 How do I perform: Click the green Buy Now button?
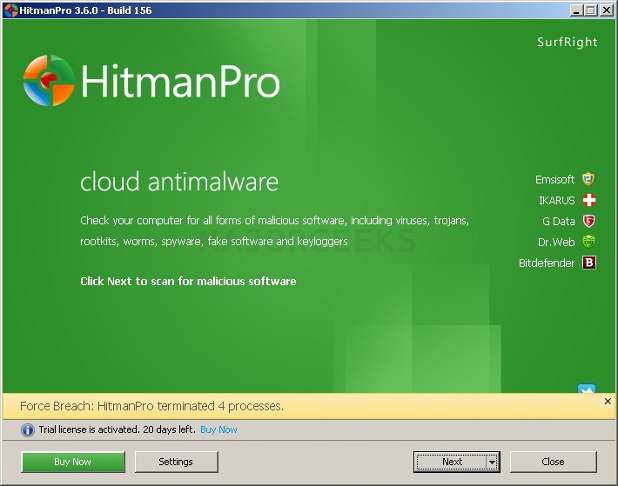pyautogui.click(x=73, y=462)
